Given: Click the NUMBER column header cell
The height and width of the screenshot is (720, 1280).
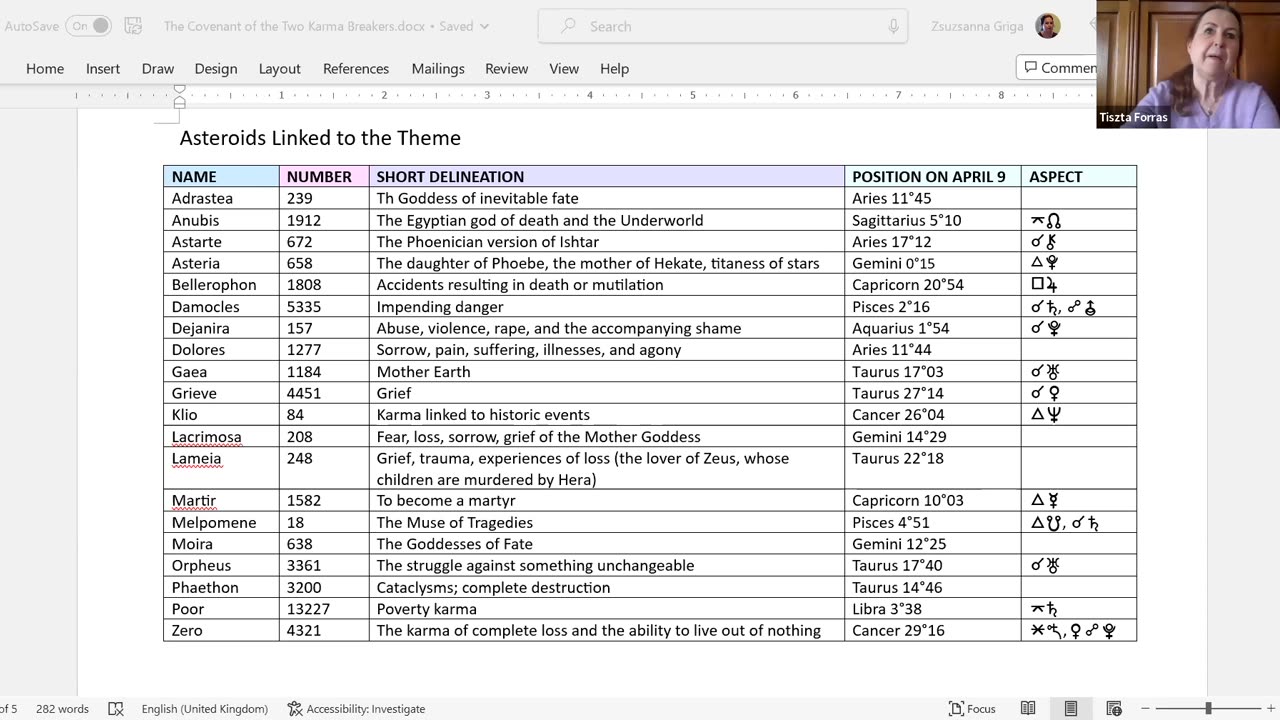Looking at the screenshot, I should point(324,177).
